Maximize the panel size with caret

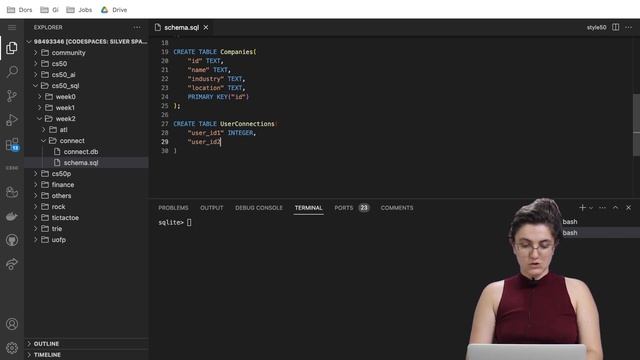point(616,208)
